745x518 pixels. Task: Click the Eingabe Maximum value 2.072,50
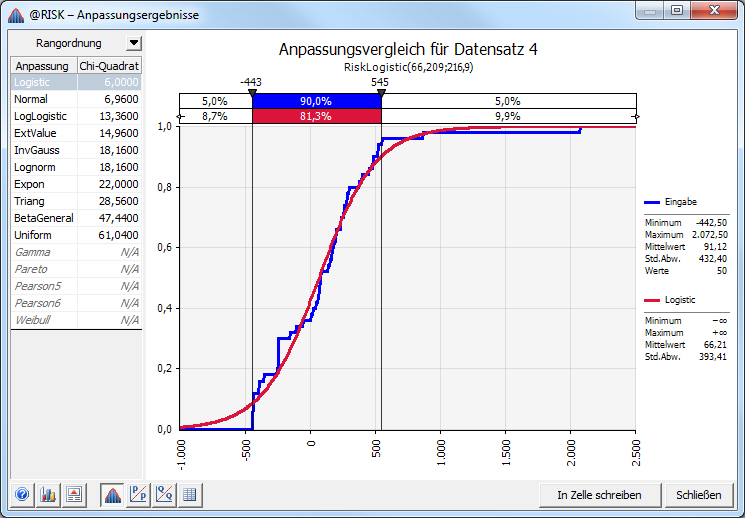710,235
